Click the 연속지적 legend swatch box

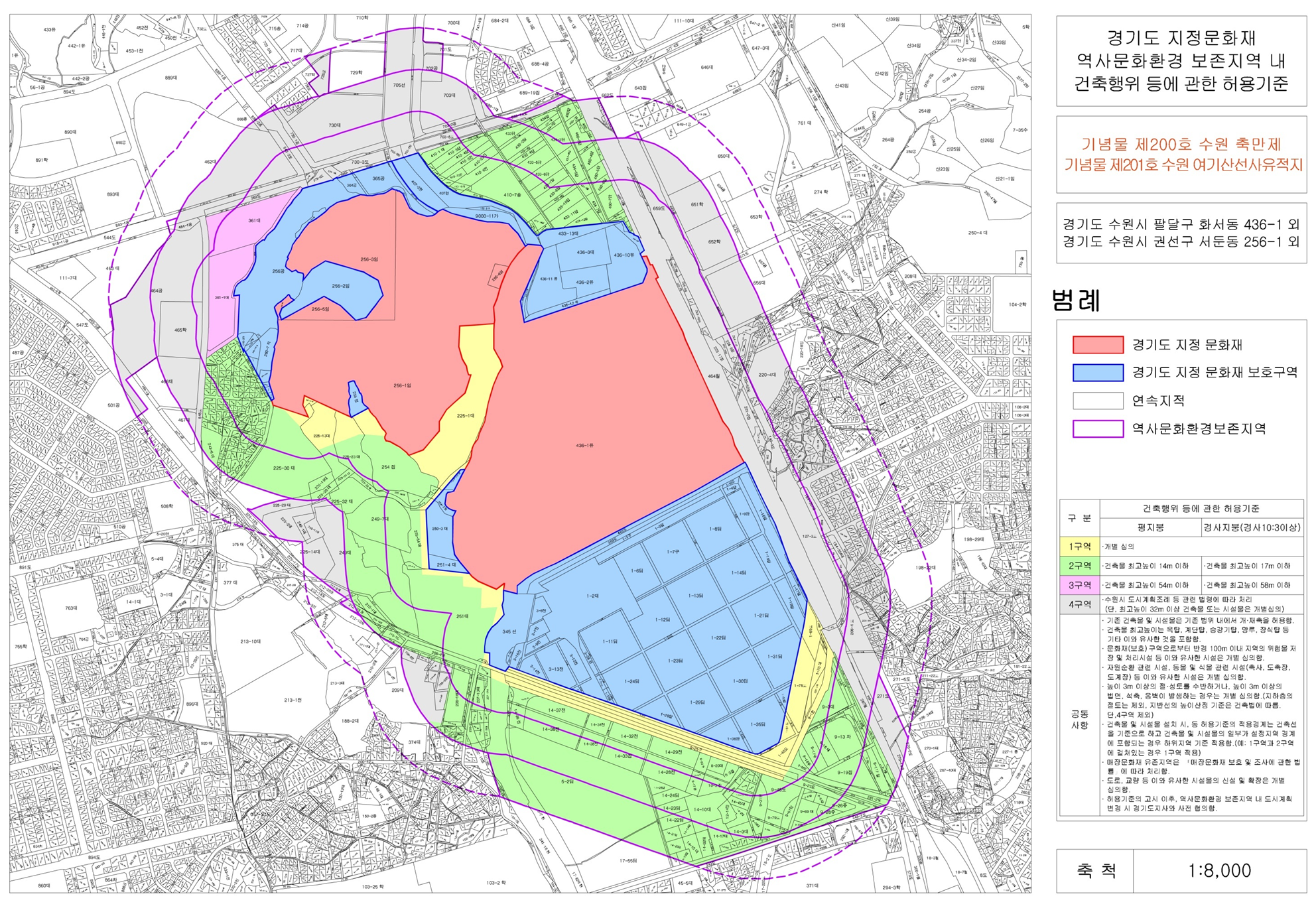1097,401
